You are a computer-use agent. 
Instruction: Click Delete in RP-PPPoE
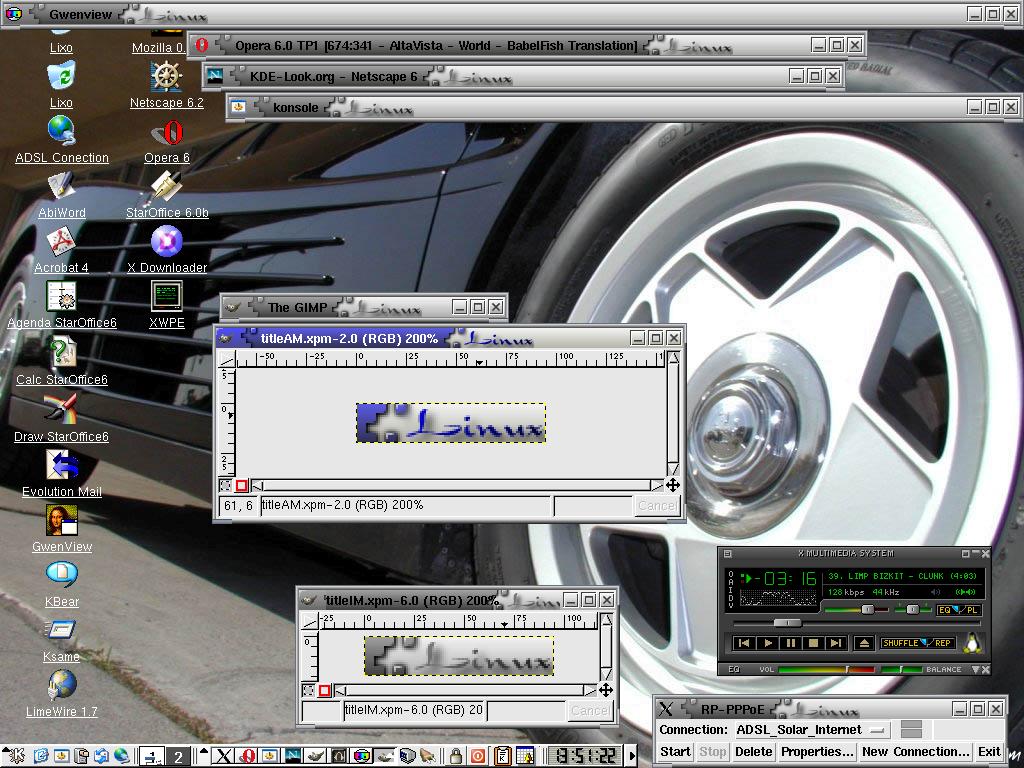[x=753, y=752]
